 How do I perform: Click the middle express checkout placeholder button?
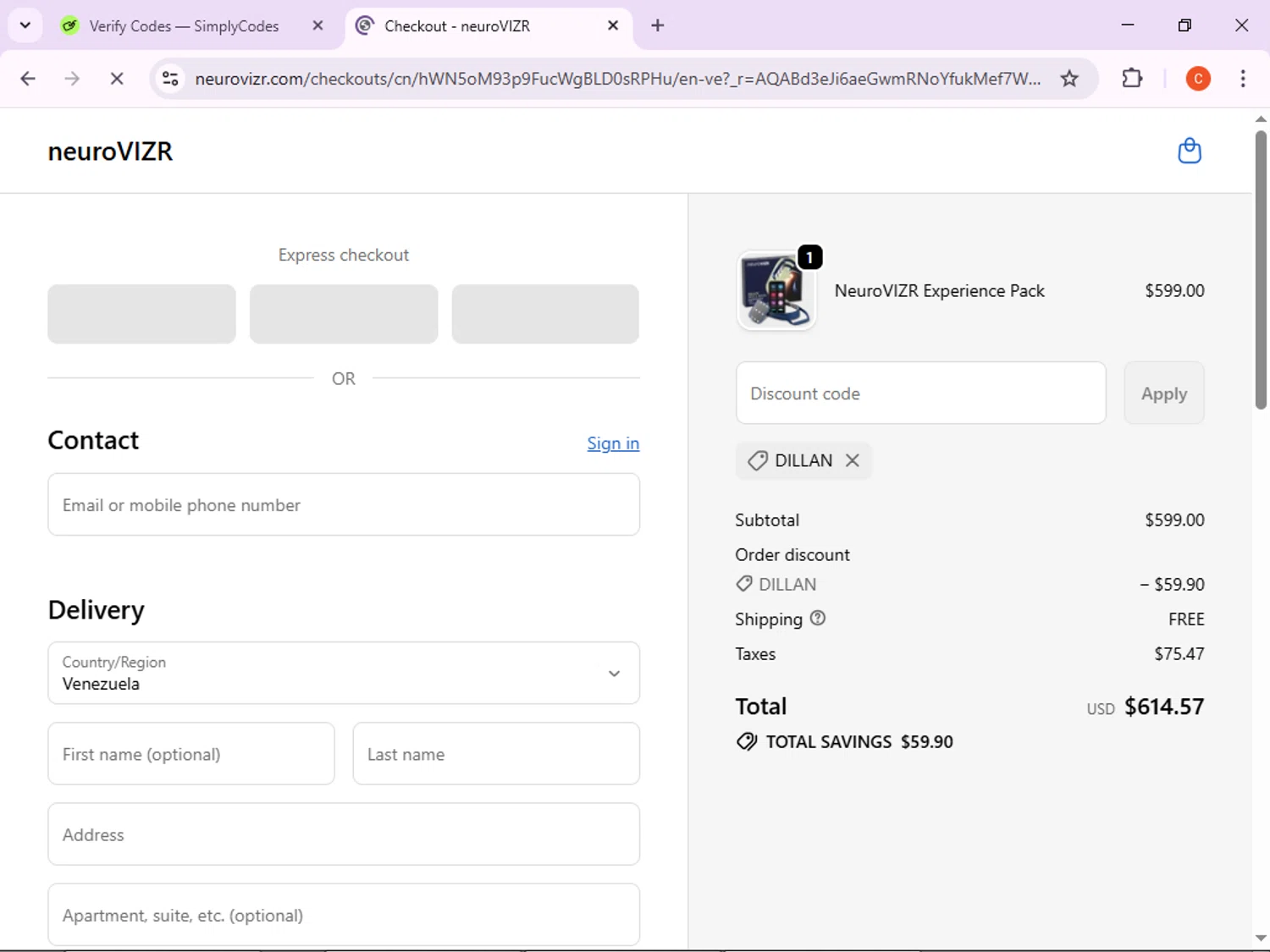tap(344, 314)
